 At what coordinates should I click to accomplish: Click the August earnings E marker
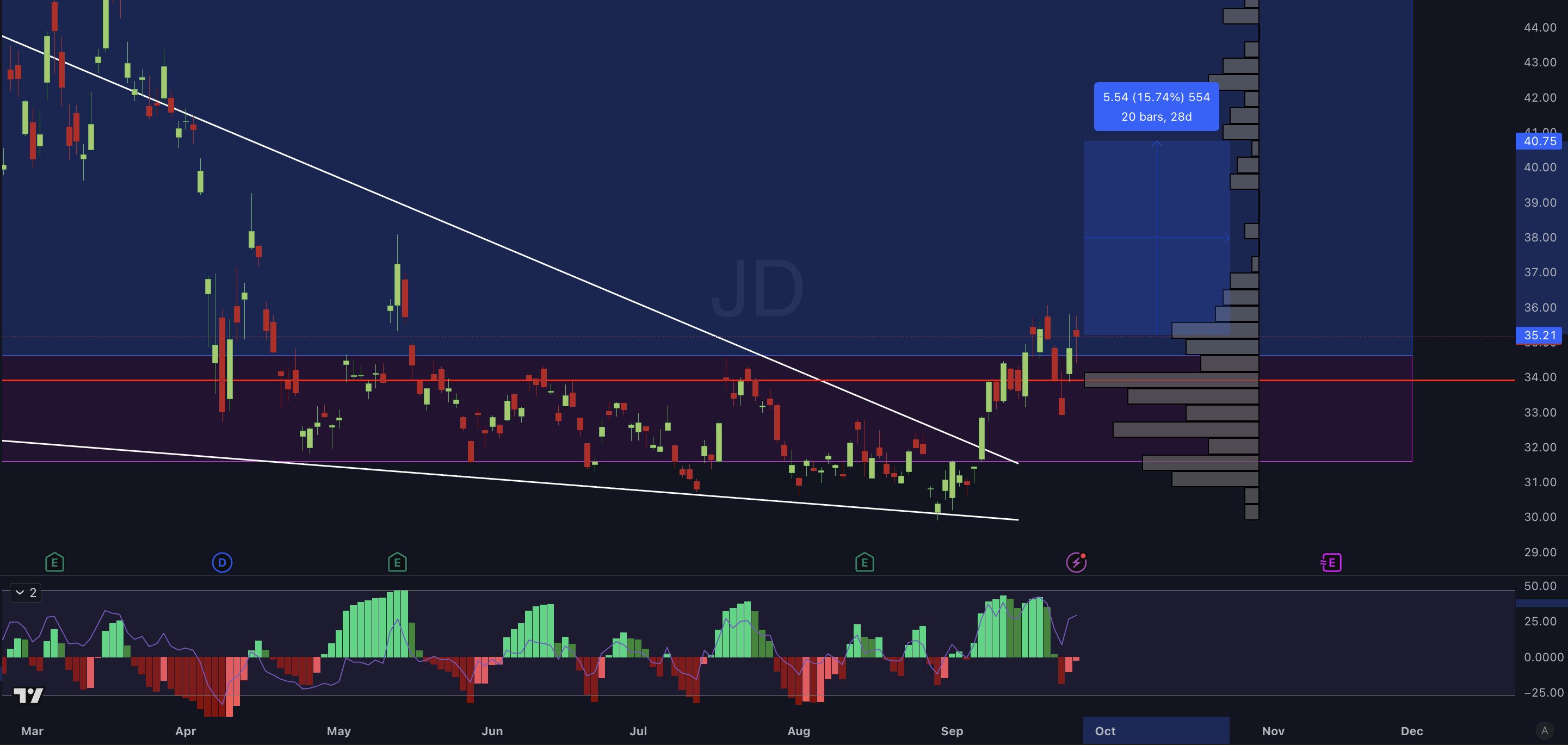click(x=865, y=562)
